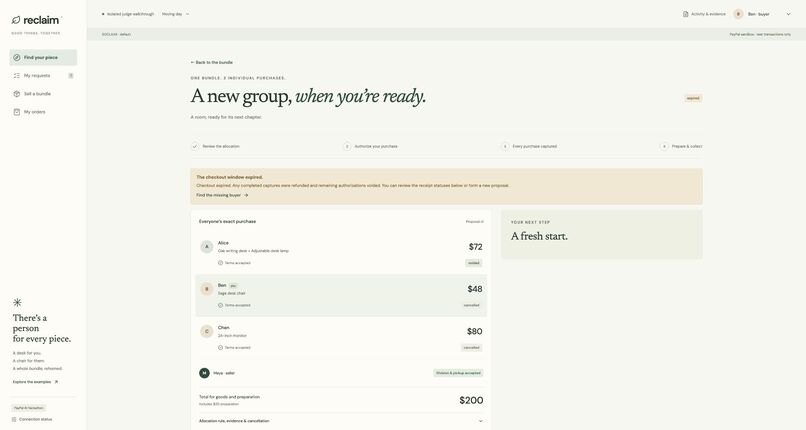806x430 pixels.
Task: Click the Everyone's exact purchase heading
Action: point(227,221)
